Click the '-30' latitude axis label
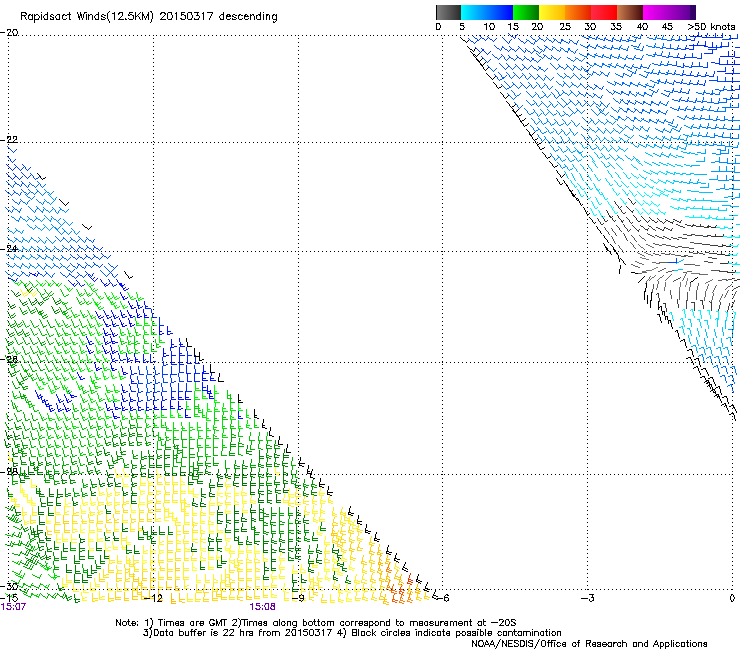Viewport: 740px width, 650px height. point(9,586)
